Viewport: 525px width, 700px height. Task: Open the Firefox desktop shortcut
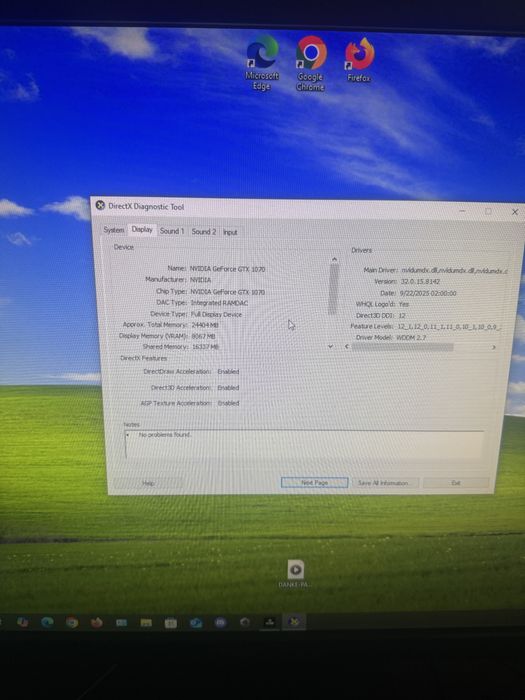point(359,60)
